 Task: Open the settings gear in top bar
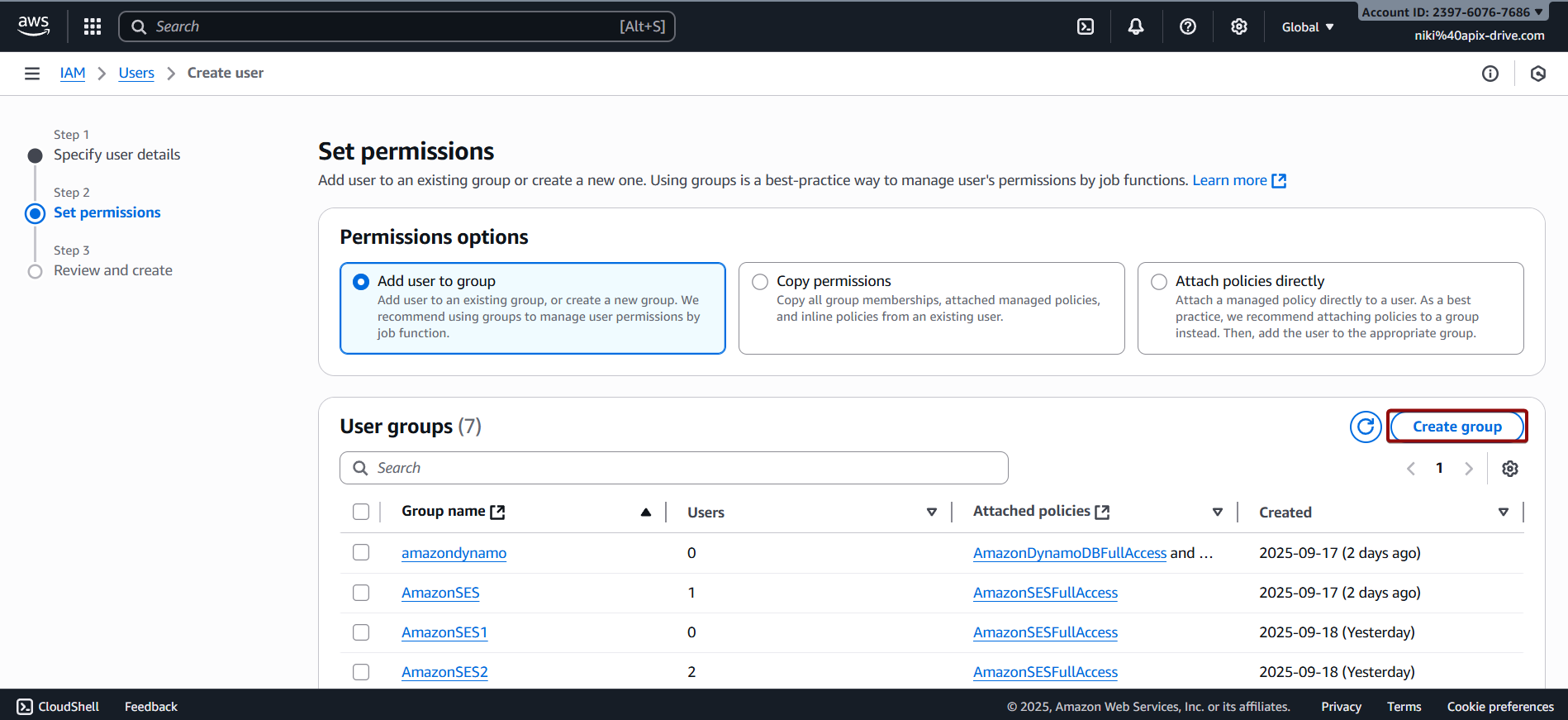pyautogui.click(x=1238, y=26)
